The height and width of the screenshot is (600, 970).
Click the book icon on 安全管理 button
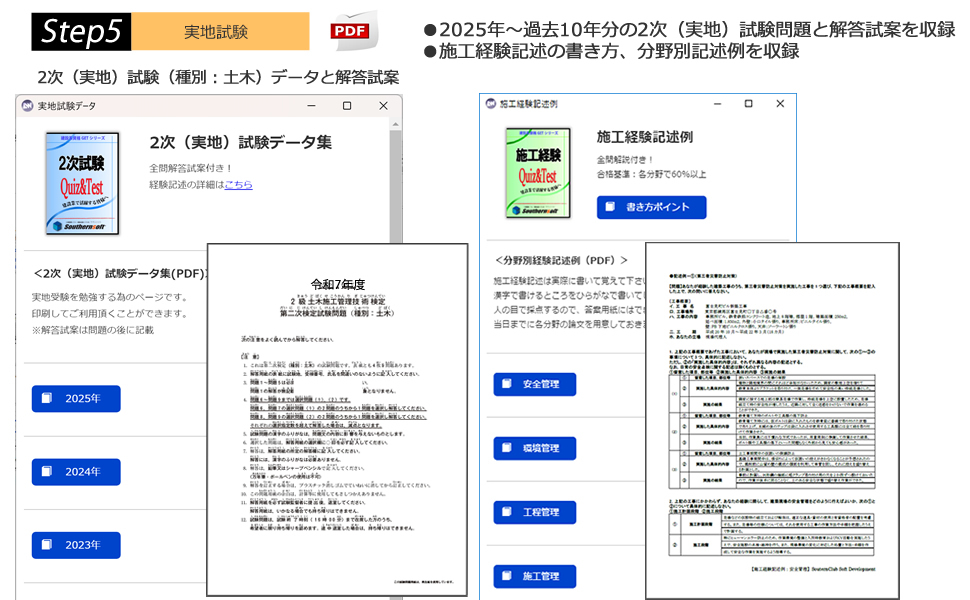pos(507,384)
